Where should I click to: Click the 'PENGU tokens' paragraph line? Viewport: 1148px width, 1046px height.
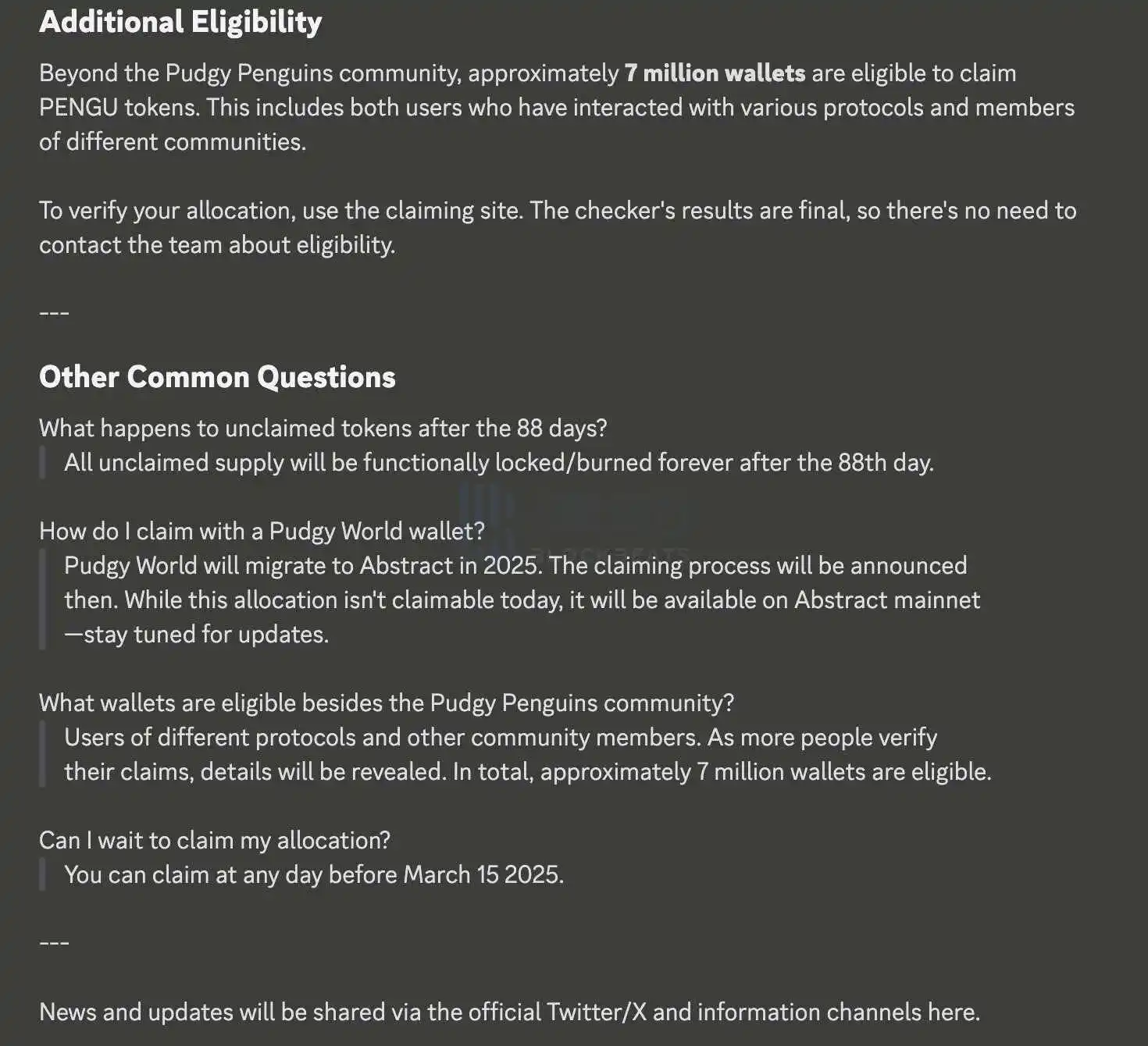(x=557, y=108)
